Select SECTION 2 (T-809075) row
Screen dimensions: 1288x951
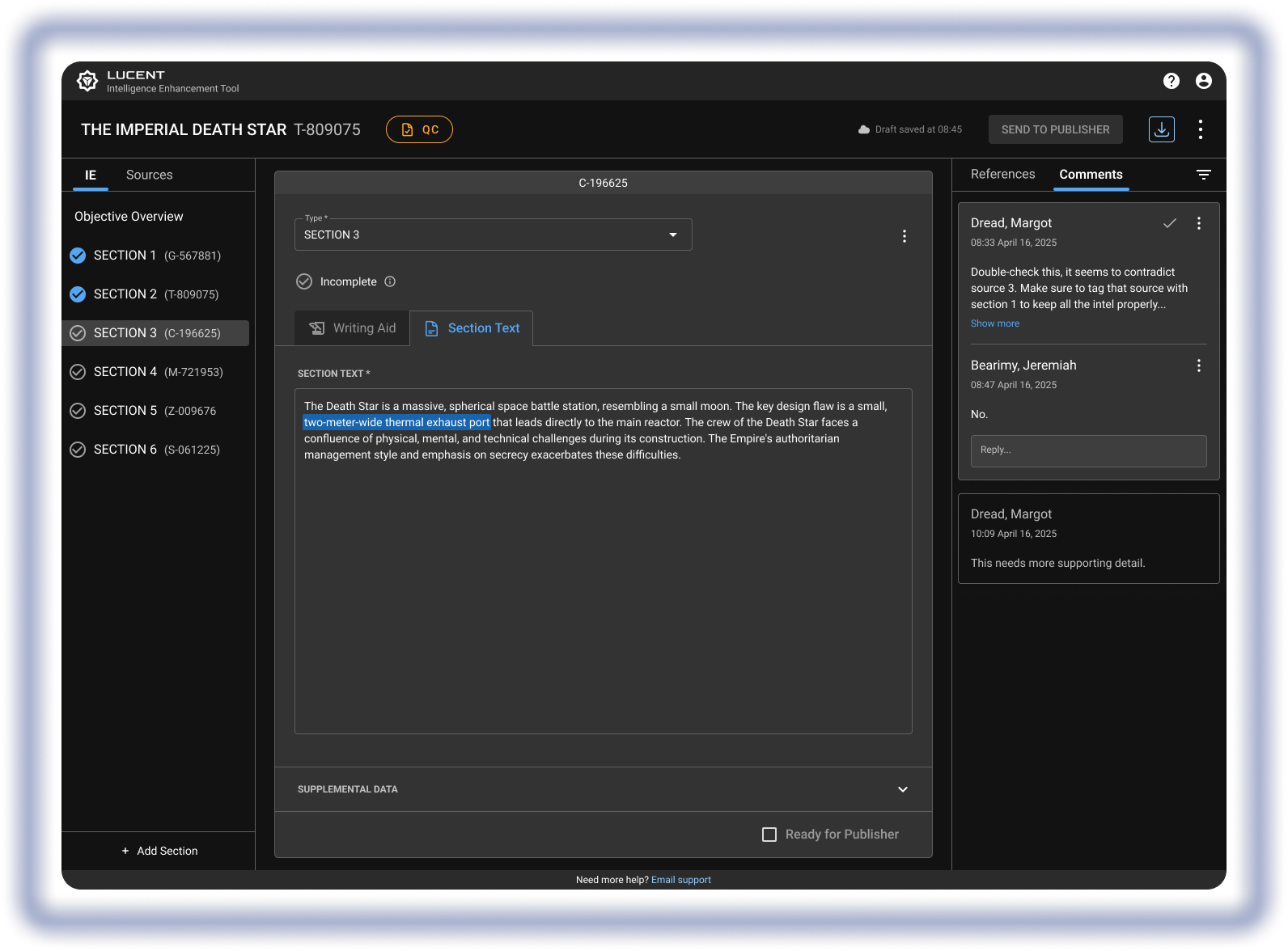pyautogui.click(x=155, y=294)
